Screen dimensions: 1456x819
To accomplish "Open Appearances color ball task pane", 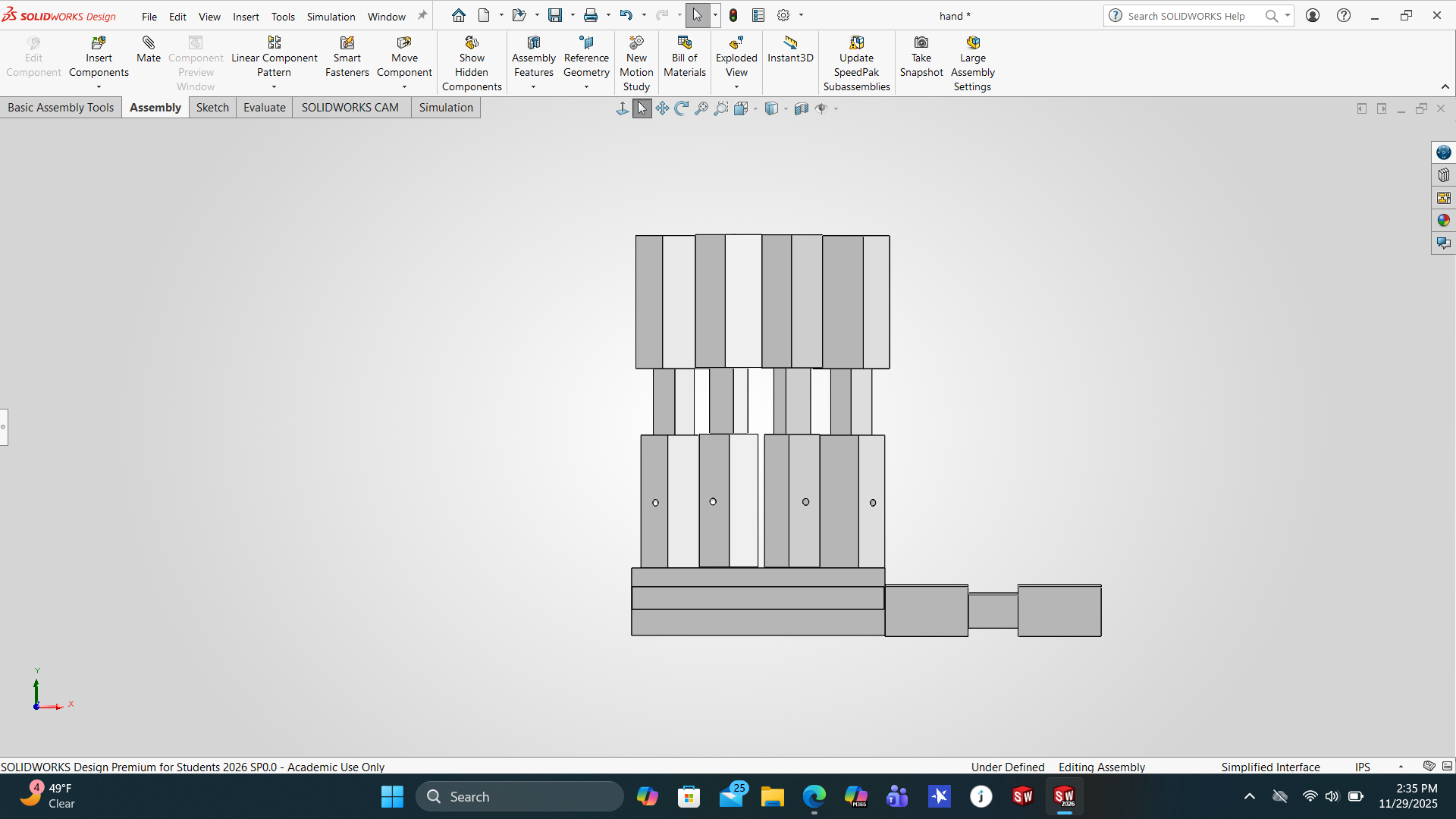I will click(x=1443, y=221).
